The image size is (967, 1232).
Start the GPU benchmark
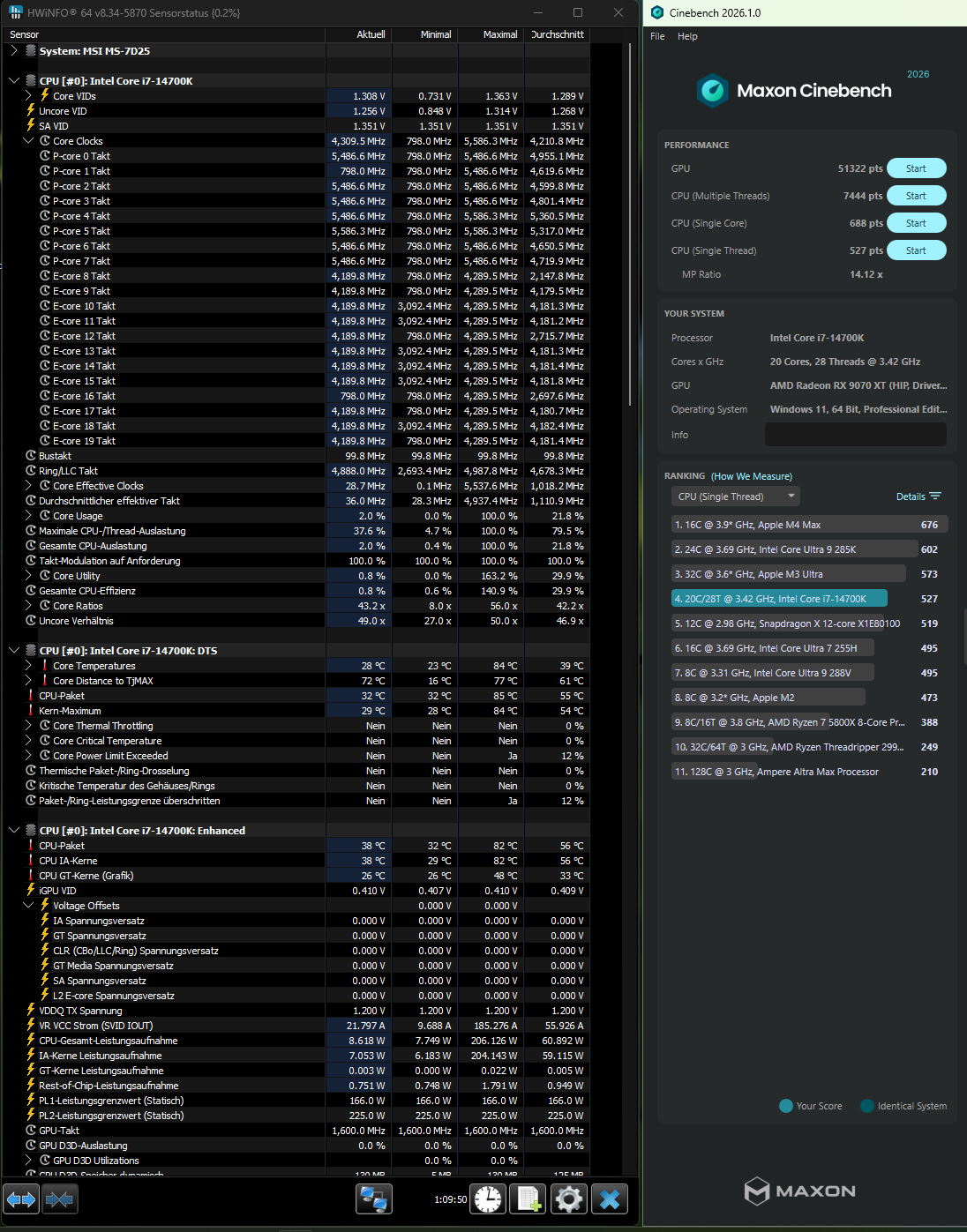click(916, 168)
